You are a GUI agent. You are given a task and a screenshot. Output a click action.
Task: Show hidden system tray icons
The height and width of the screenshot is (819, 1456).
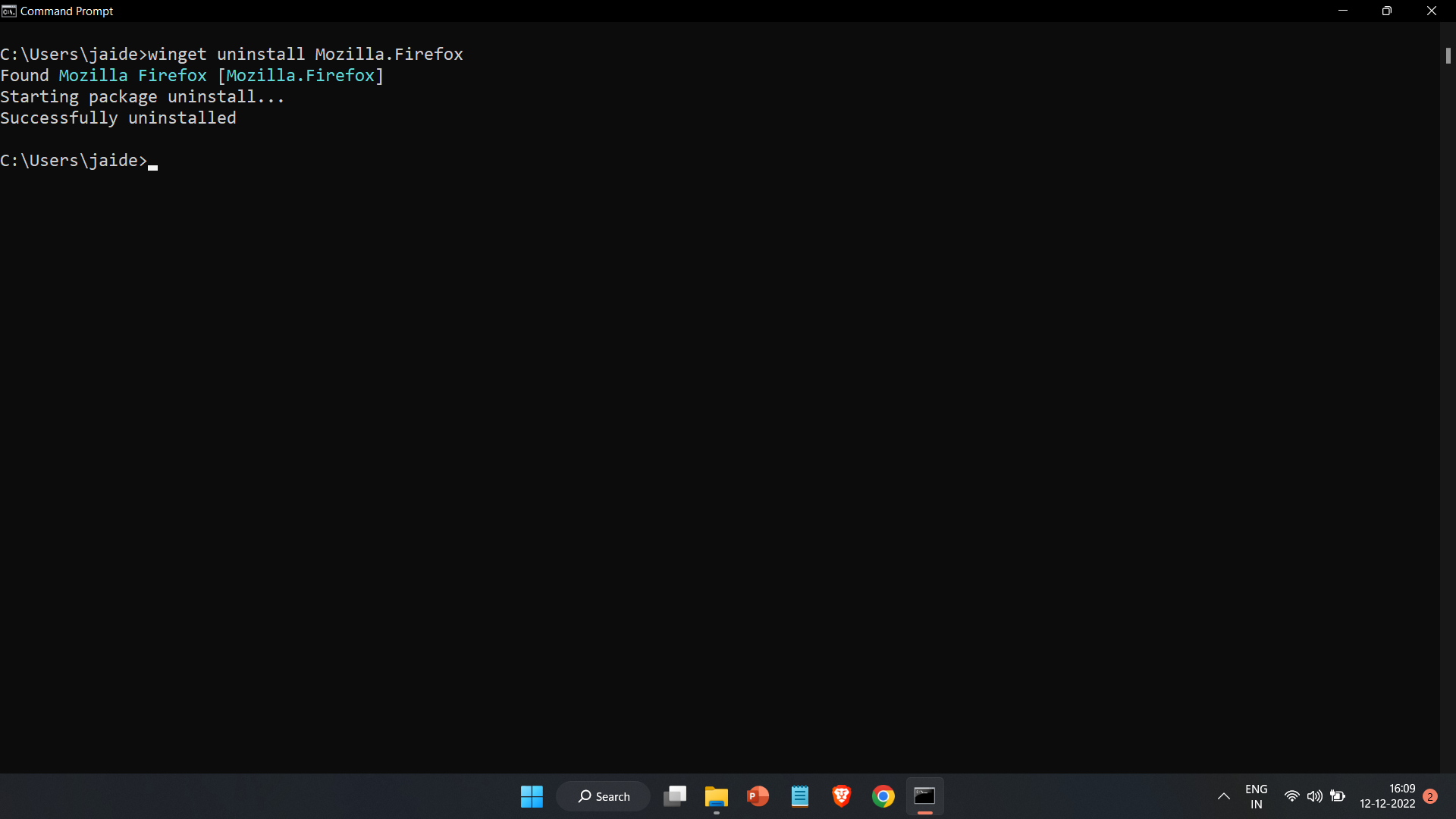[1224, 796]
